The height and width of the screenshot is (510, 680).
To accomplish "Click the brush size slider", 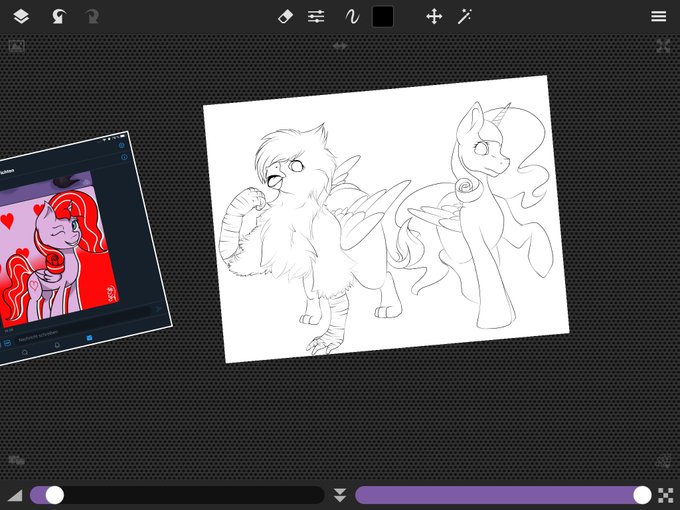I will [x=177, y=495].
